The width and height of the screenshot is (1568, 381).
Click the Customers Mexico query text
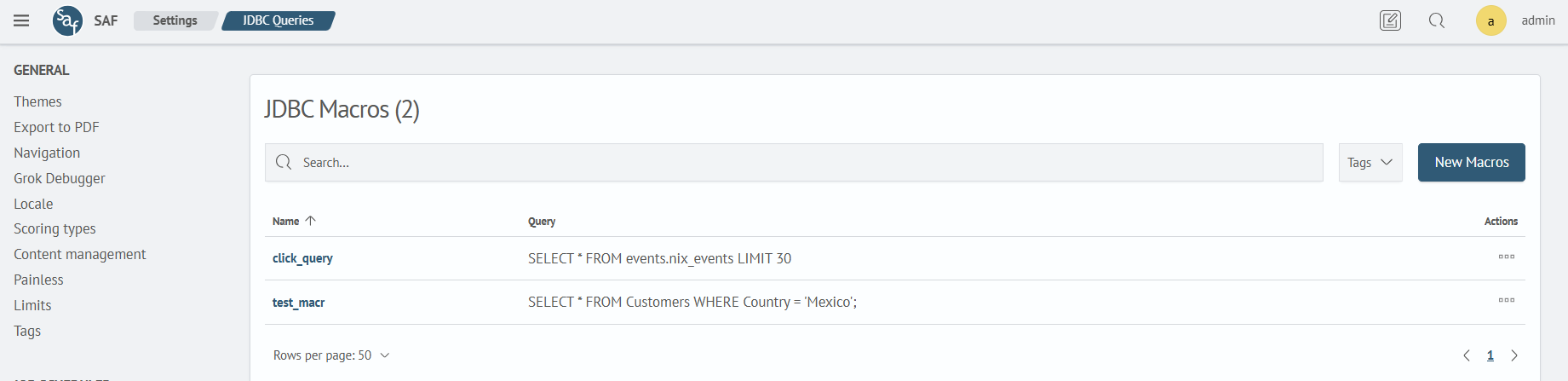tap(692, 302)
